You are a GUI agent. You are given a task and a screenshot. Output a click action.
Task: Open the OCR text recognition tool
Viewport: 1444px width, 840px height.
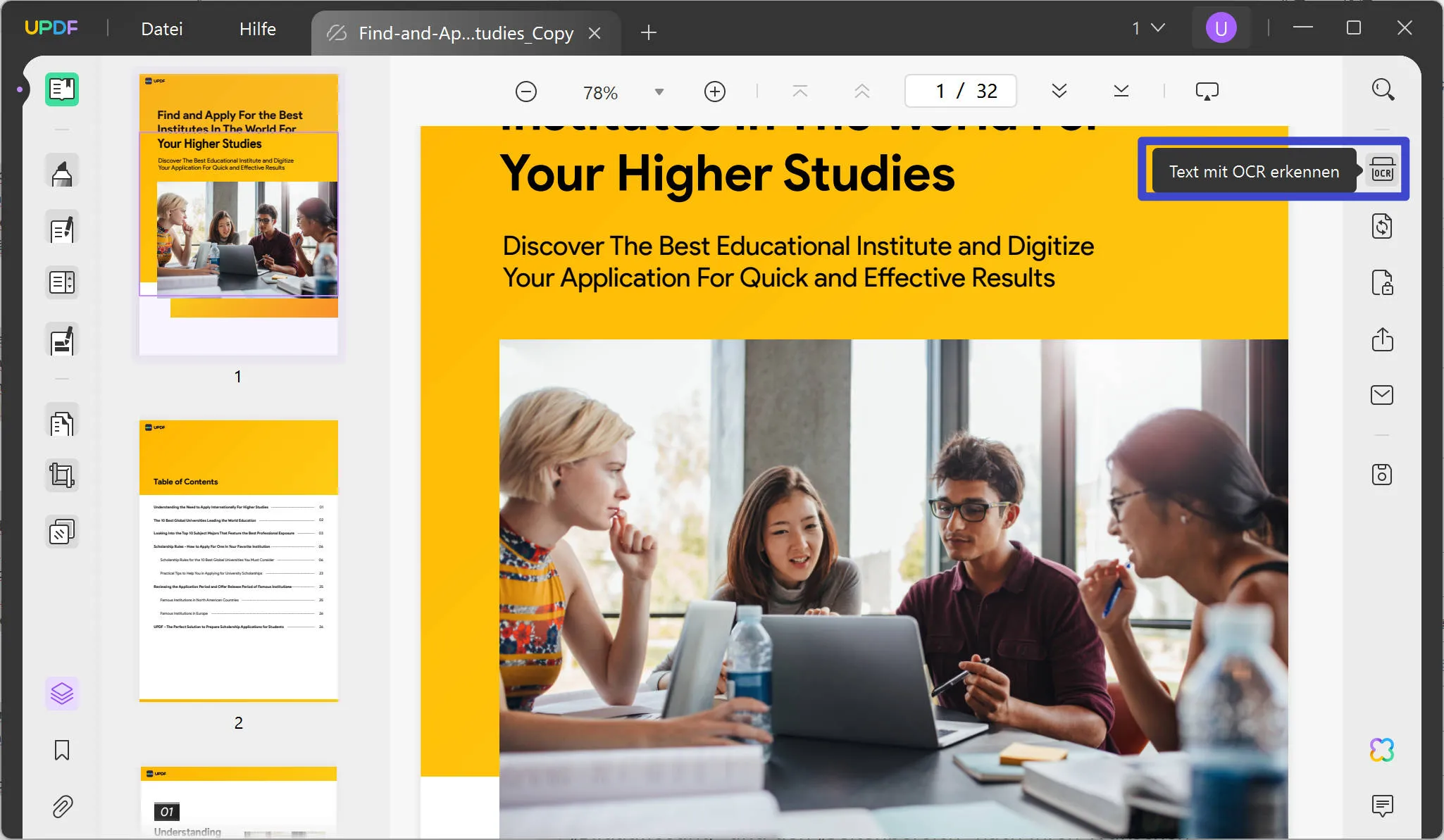[x=1382, y=170]
